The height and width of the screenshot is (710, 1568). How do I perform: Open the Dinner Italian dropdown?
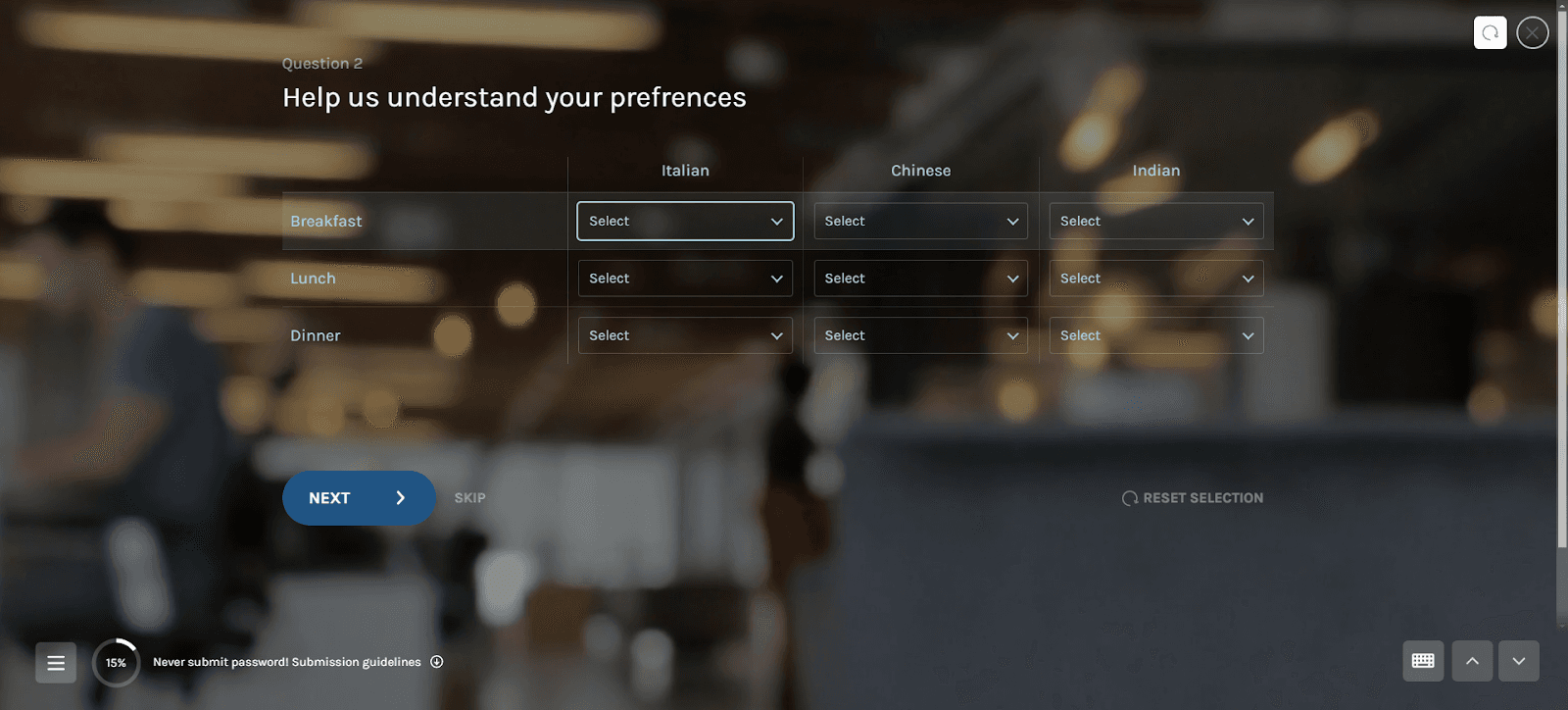click(x=685, y=335)
